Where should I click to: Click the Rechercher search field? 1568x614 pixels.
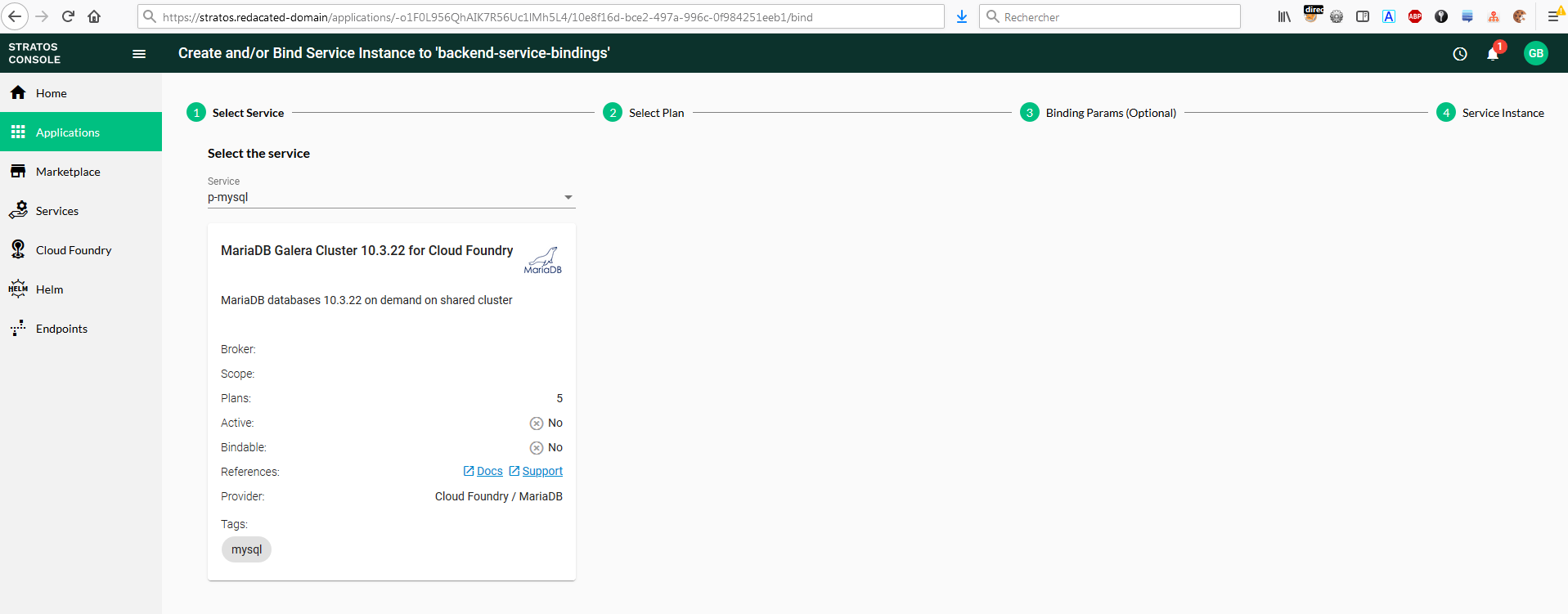coord(1110,16)
